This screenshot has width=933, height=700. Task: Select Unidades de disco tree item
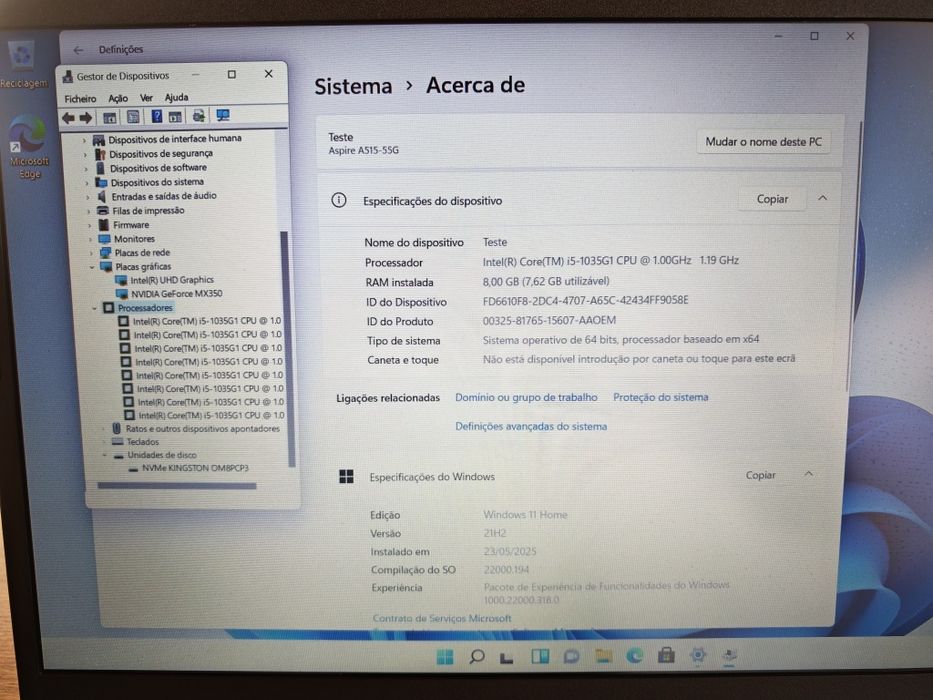click(161, 455)
